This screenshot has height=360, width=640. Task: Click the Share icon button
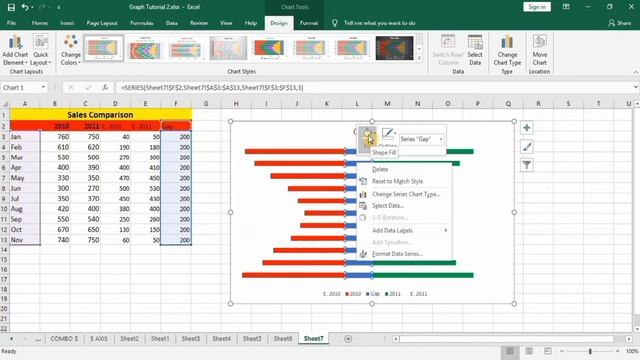pyautogui.click(x=619, y=23)
